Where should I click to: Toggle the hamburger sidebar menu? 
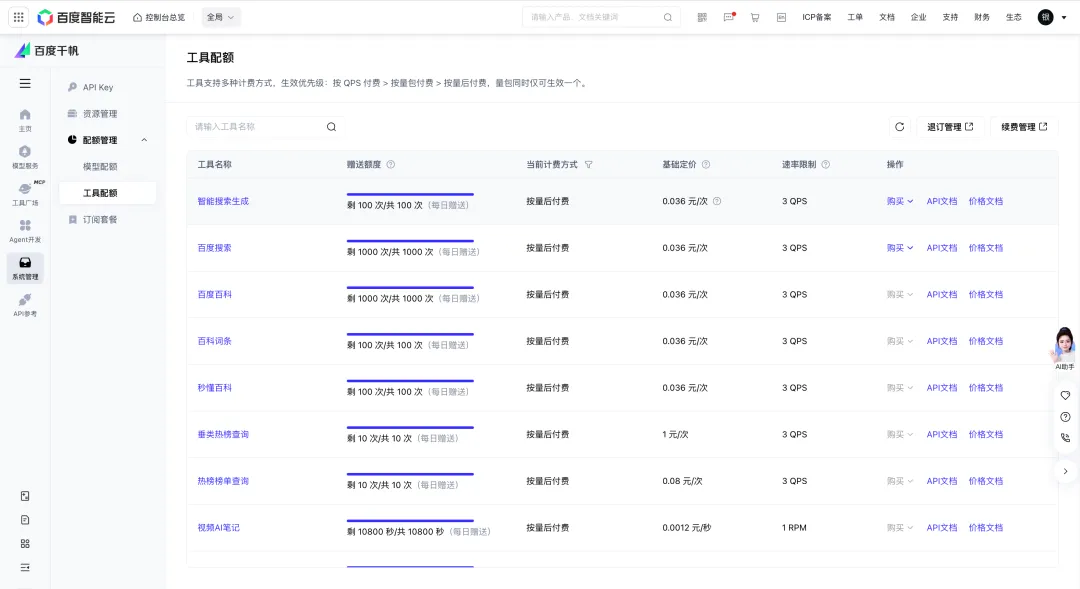tap(25, 83)
